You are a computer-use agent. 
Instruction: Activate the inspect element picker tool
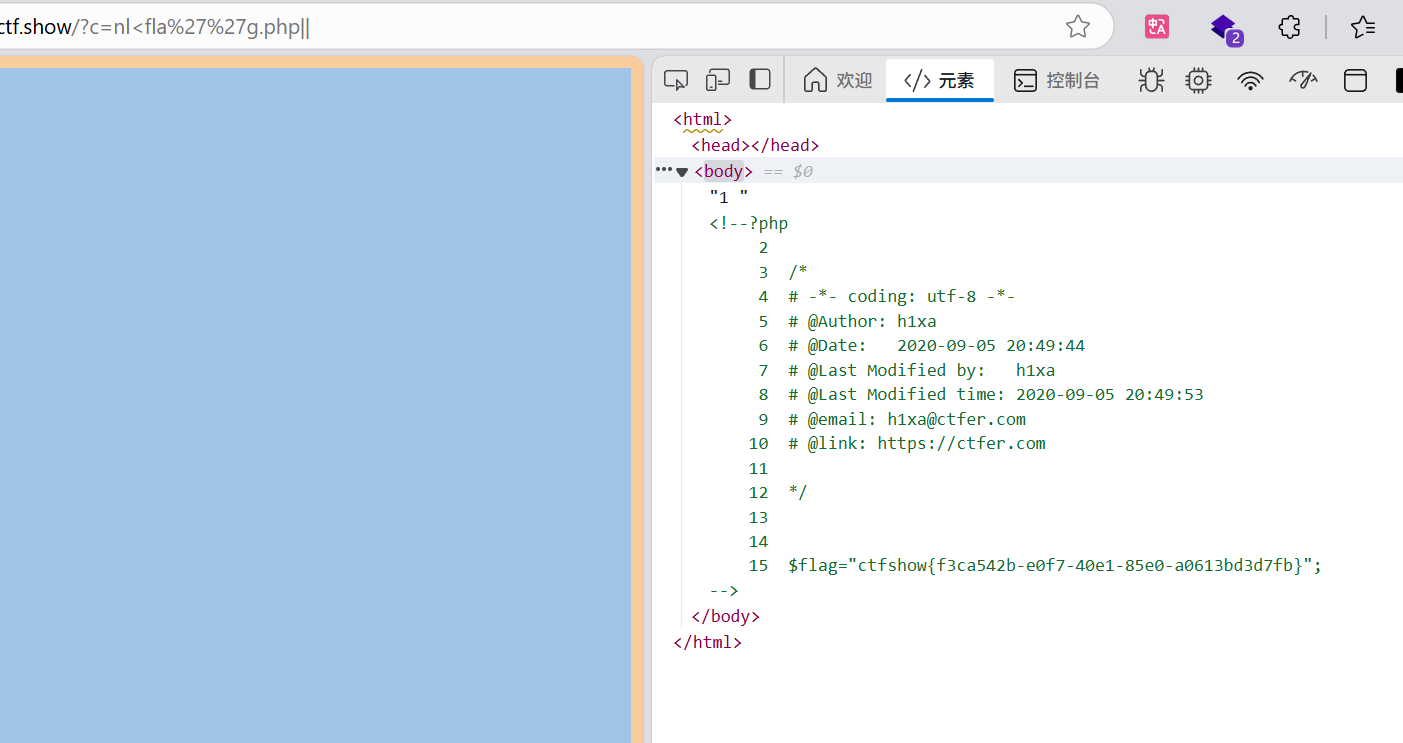(x=676, y=80)
